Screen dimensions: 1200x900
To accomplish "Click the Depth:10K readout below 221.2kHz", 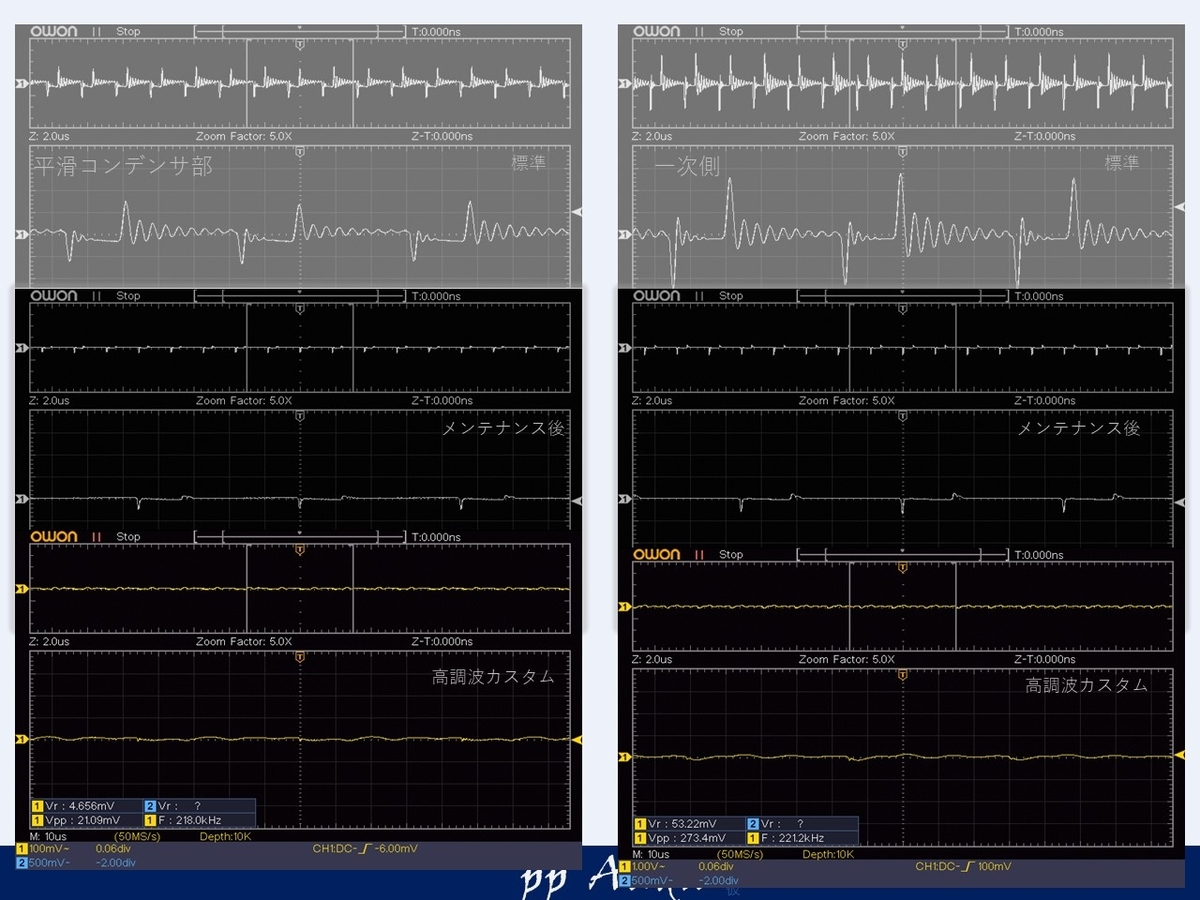I will 826,854.
